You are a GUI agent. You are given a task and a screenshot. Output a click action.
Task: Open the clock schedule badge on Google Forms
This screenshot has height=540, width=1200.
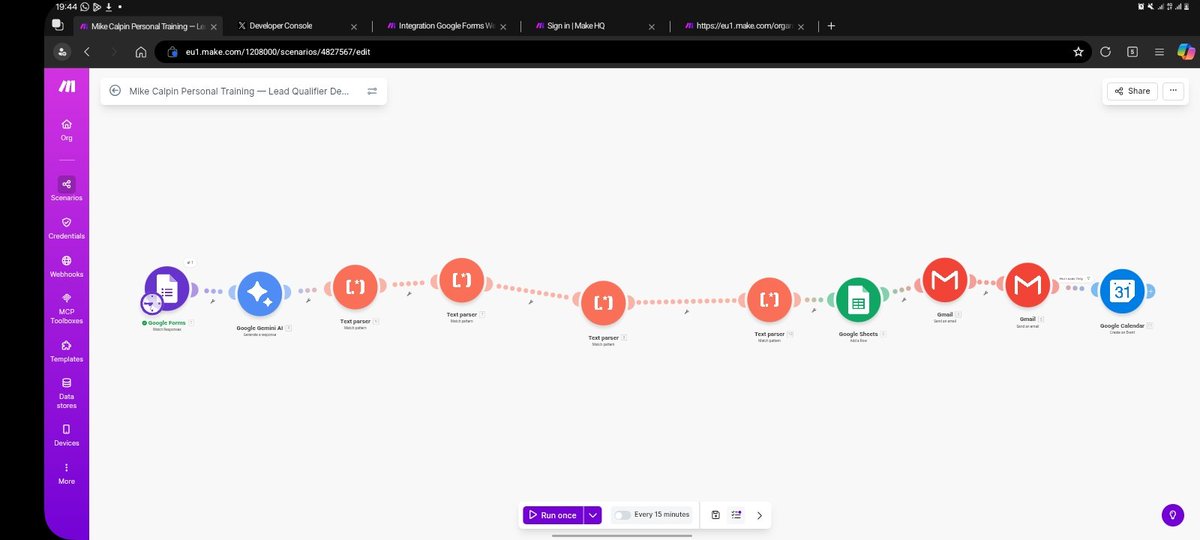[152, 303]
